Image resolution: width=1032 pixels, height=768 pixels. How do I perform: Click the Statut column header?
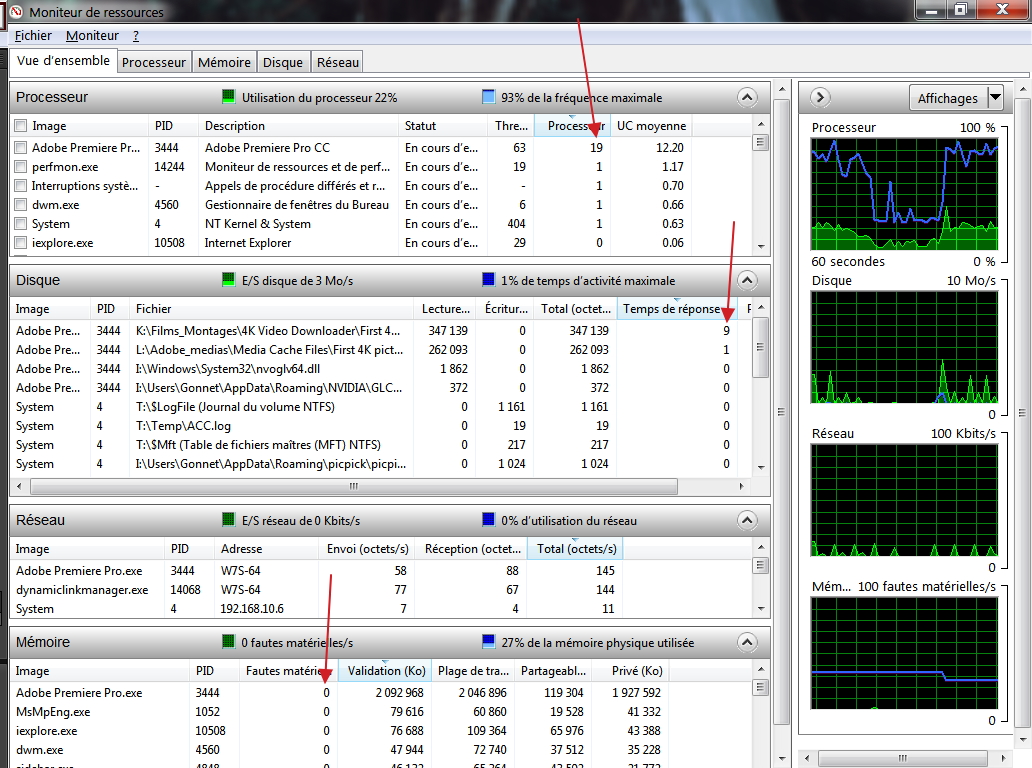click(x=442, y=126)
